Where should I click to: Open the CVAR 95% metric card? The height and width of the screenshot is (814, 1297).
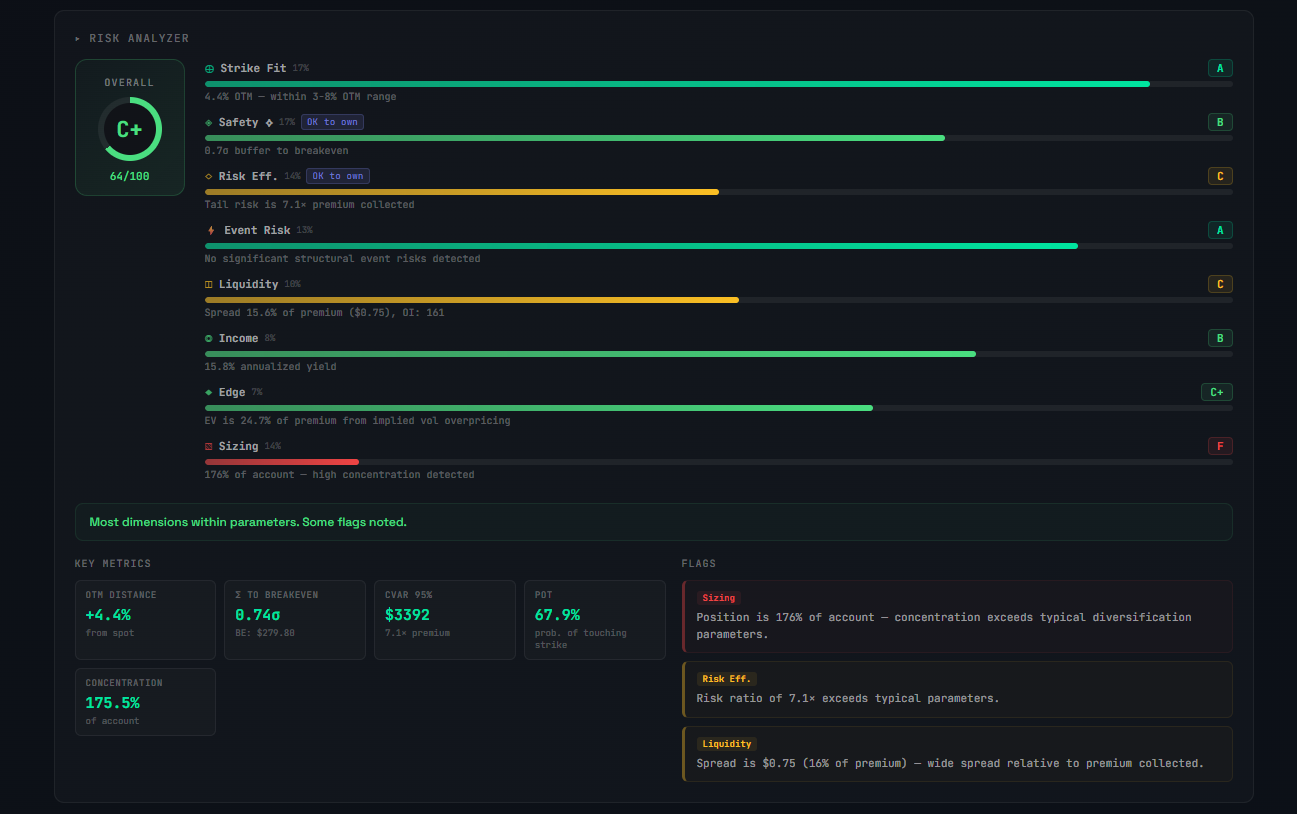tap(444, 619)
